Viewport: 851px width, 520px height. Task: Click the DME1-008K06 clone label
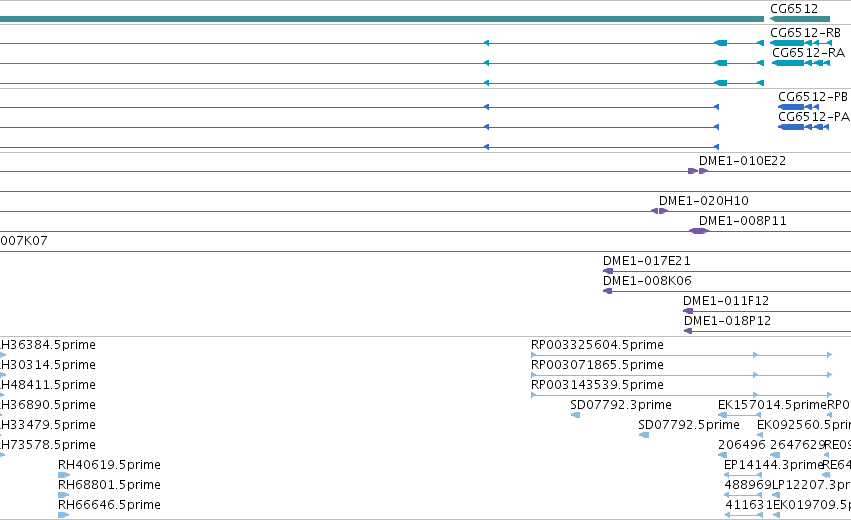647,281
